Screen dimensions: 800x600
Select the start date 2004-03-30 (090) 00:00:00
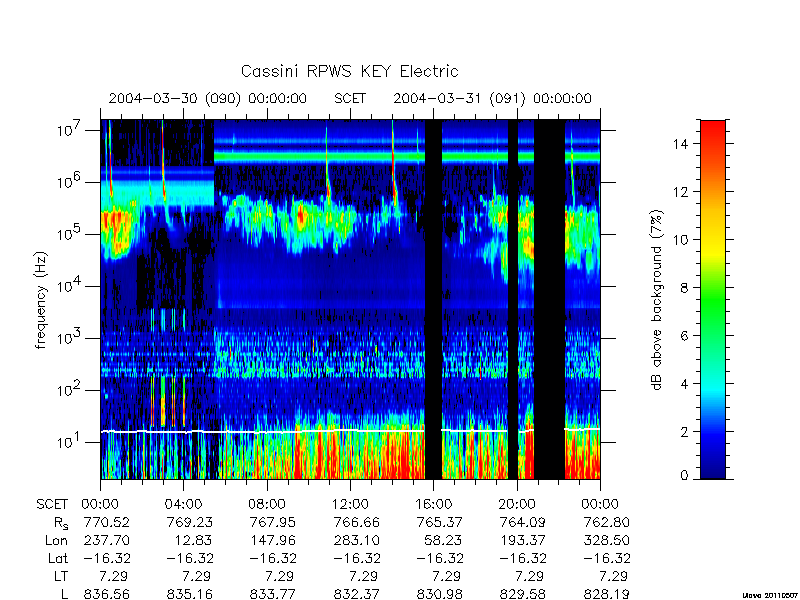pyautogui.click(x=208, y=98)
